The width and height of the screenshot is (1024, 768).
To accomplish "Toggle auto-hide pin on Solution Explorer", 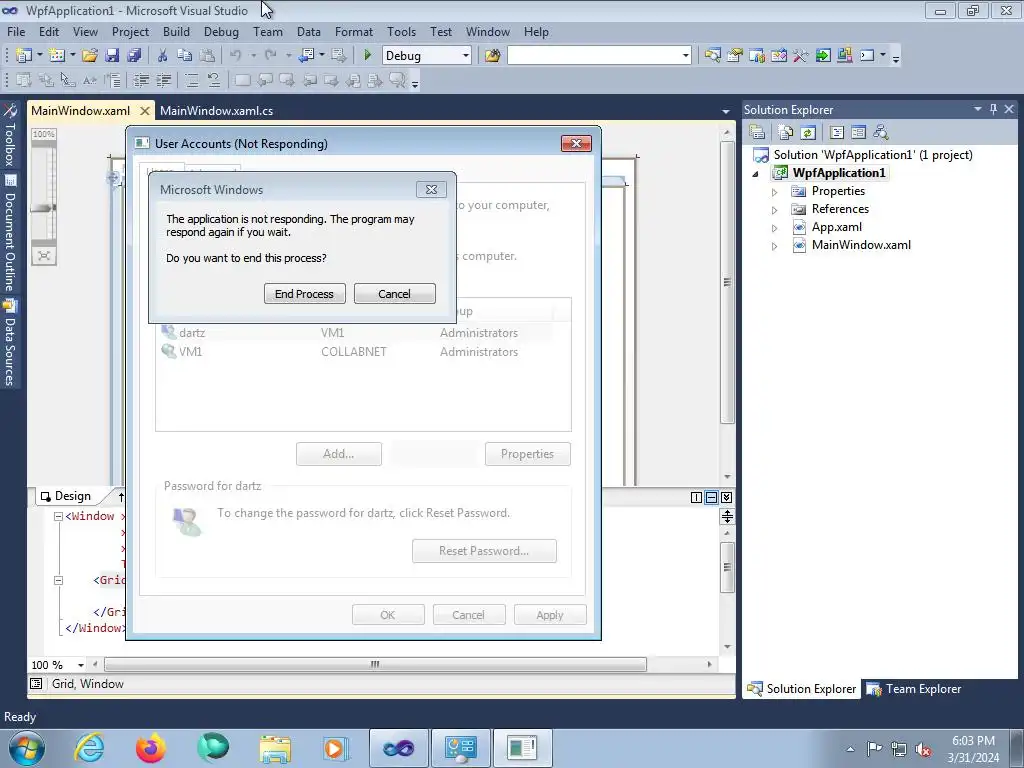I will [993, 109].
